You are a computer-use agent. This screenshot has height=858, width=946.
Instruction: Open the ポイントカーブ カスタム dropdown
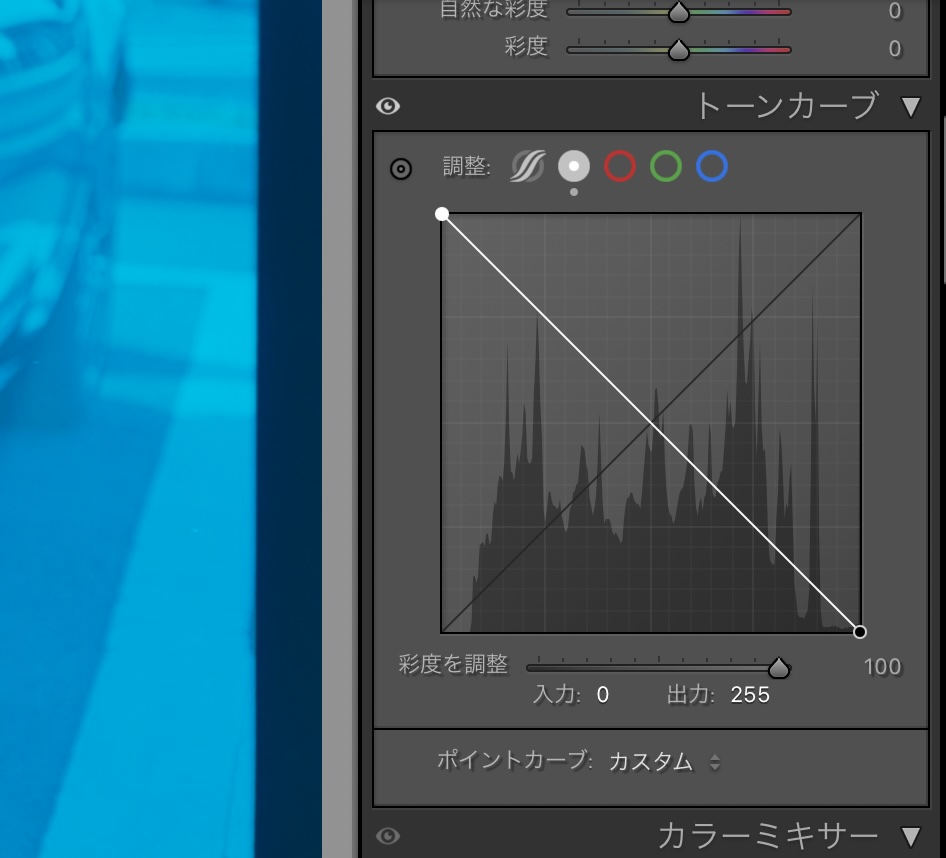pyautogui.click(x=664, y=761)
